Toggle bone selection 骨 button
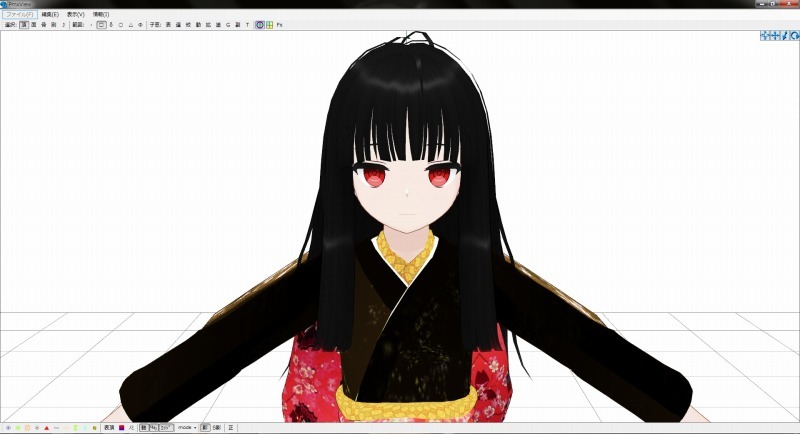The height and width of the screenshot is (434, 800). (44, 24)
